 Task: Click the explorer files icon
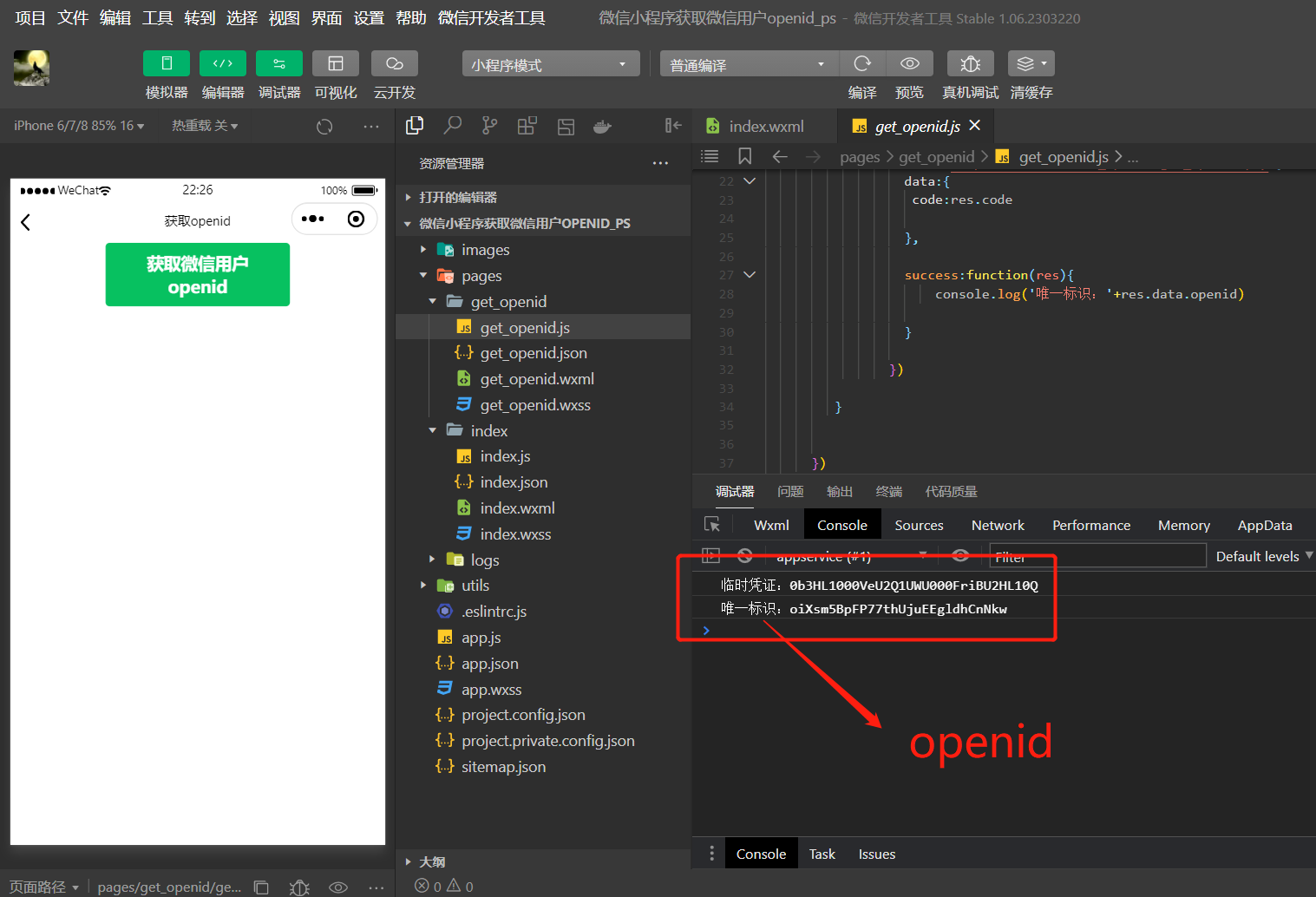click(415, 126)
